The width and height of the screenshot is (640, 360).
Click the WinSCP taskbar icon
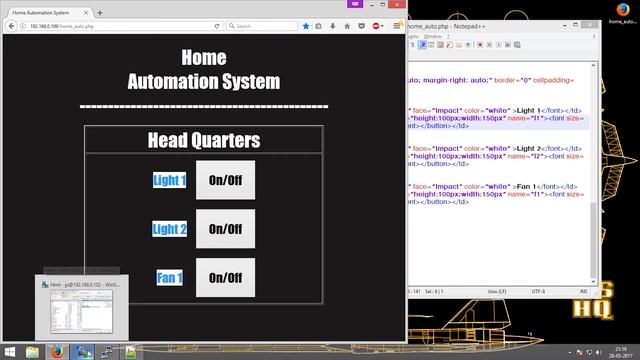(82, 352)
